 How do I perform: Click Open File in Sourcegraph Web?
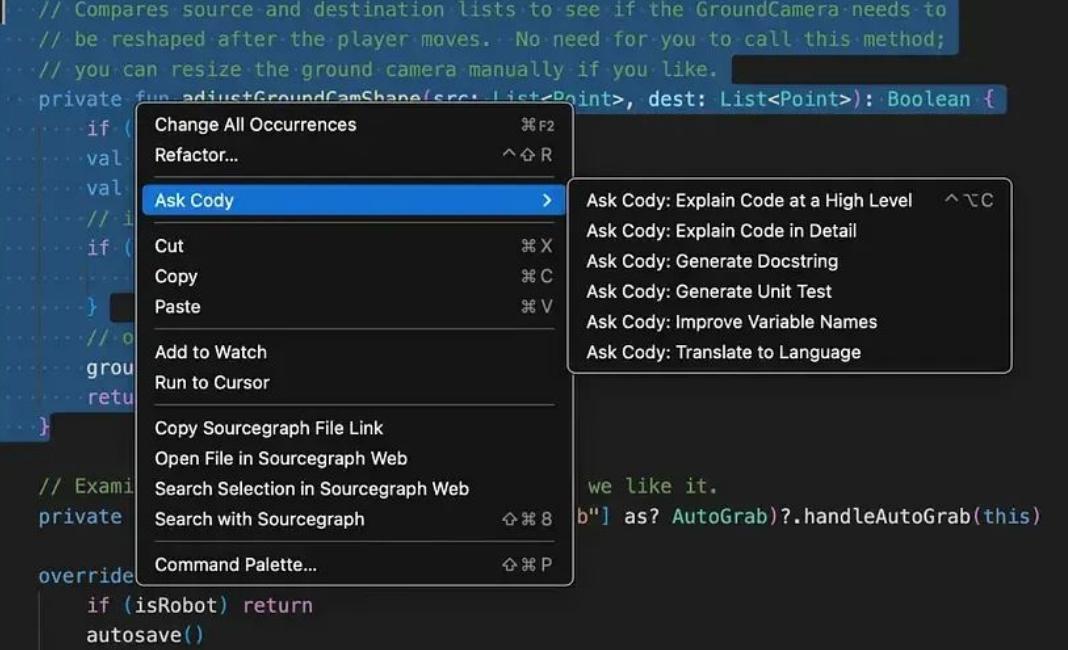[x=354, y=459]
